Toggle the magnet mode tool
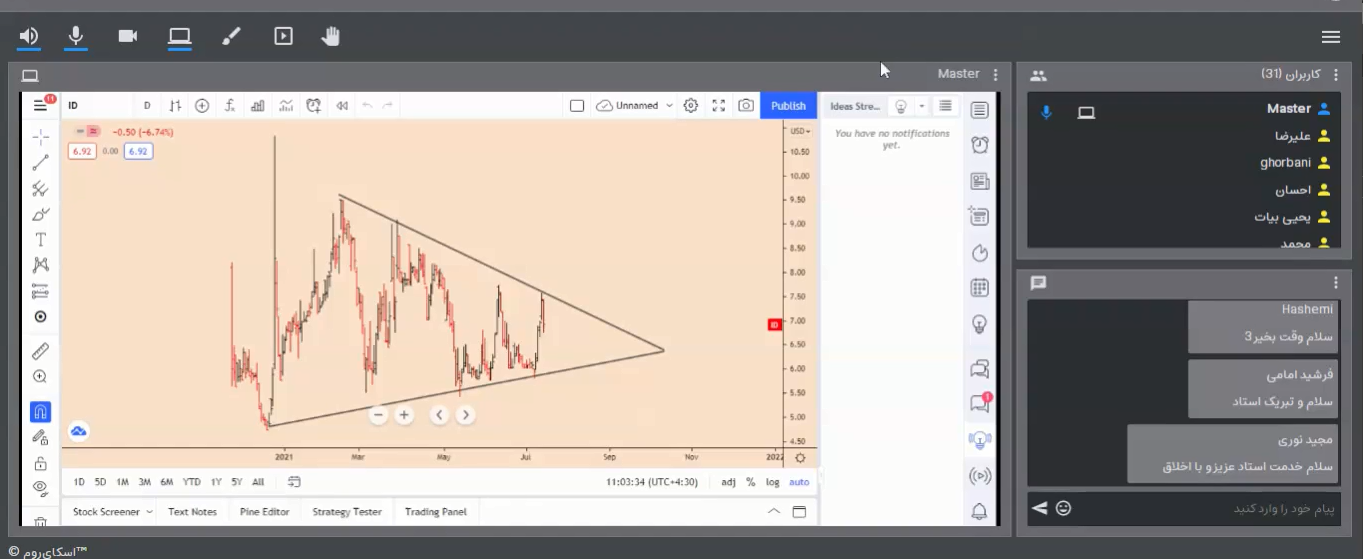The height and width of the screenshot is (559, 1363). 40,411
